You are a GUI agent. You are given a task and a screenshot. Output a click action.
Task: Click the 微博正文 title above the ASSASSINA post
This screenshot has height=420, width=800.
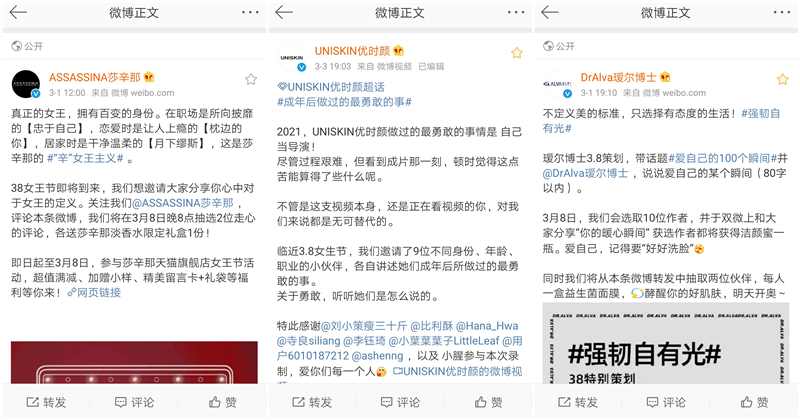[x=134, y=13]
